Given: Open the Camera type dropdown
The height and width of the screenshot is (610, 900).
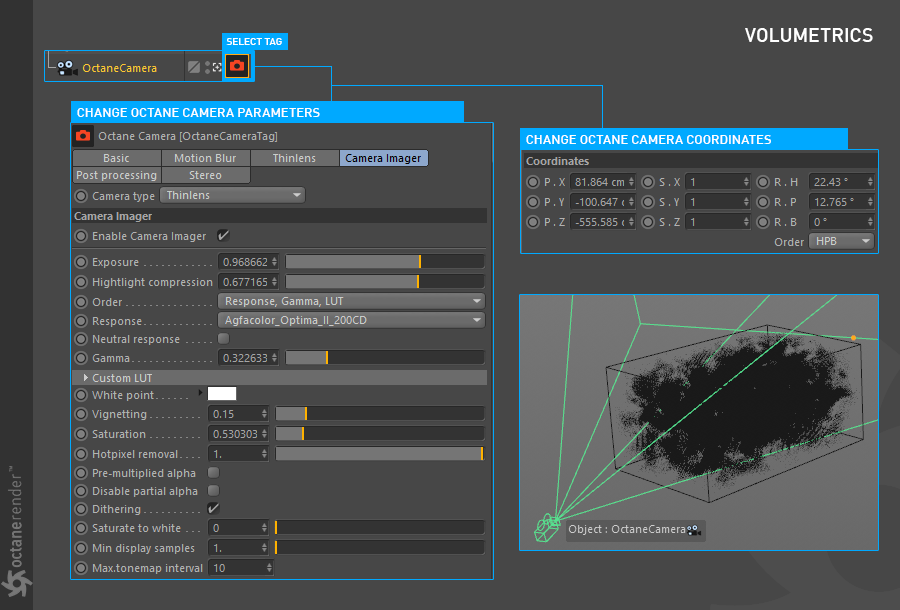Looking at the screenshot, I should [x=232, y=195].
